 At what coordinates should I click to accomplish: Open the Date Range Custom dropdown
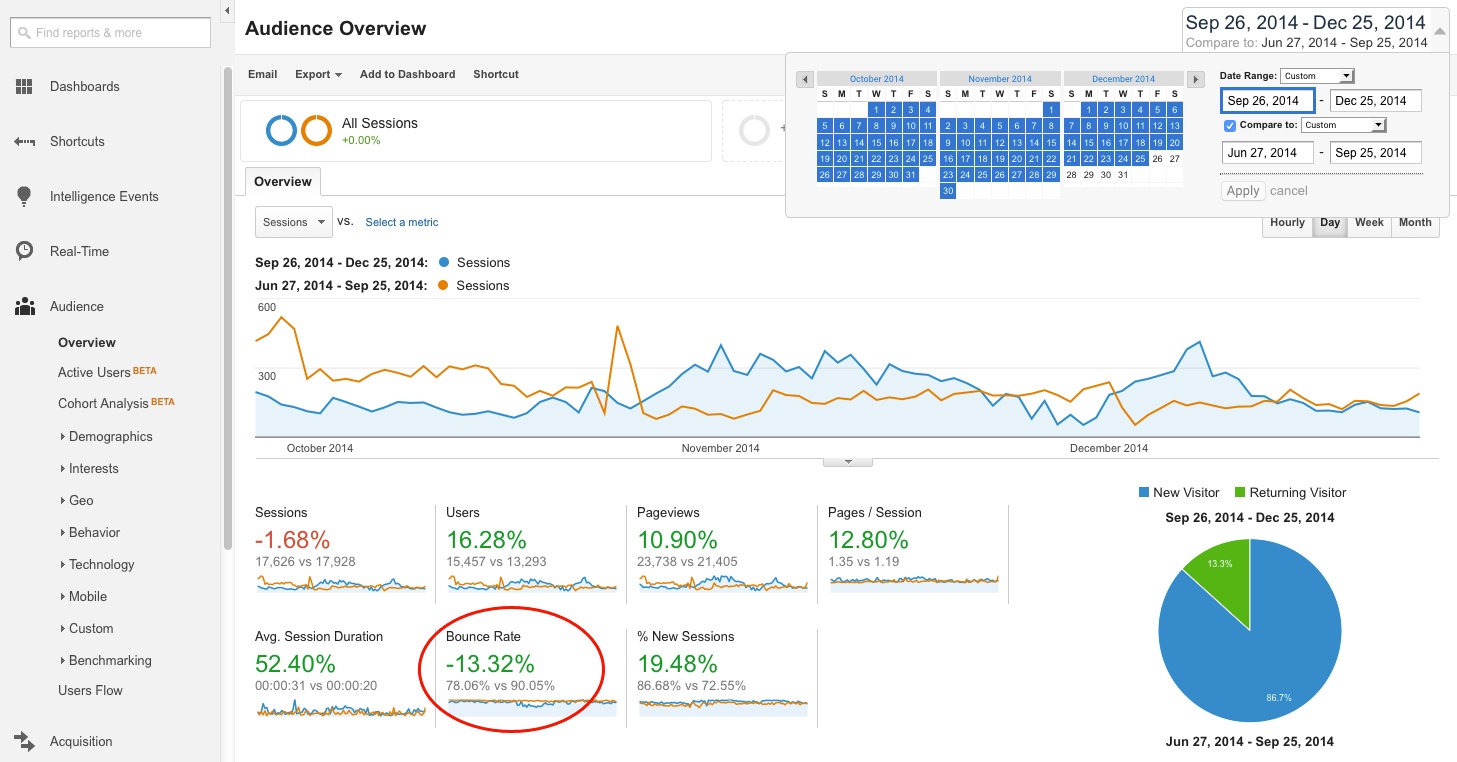(1317, 75)
